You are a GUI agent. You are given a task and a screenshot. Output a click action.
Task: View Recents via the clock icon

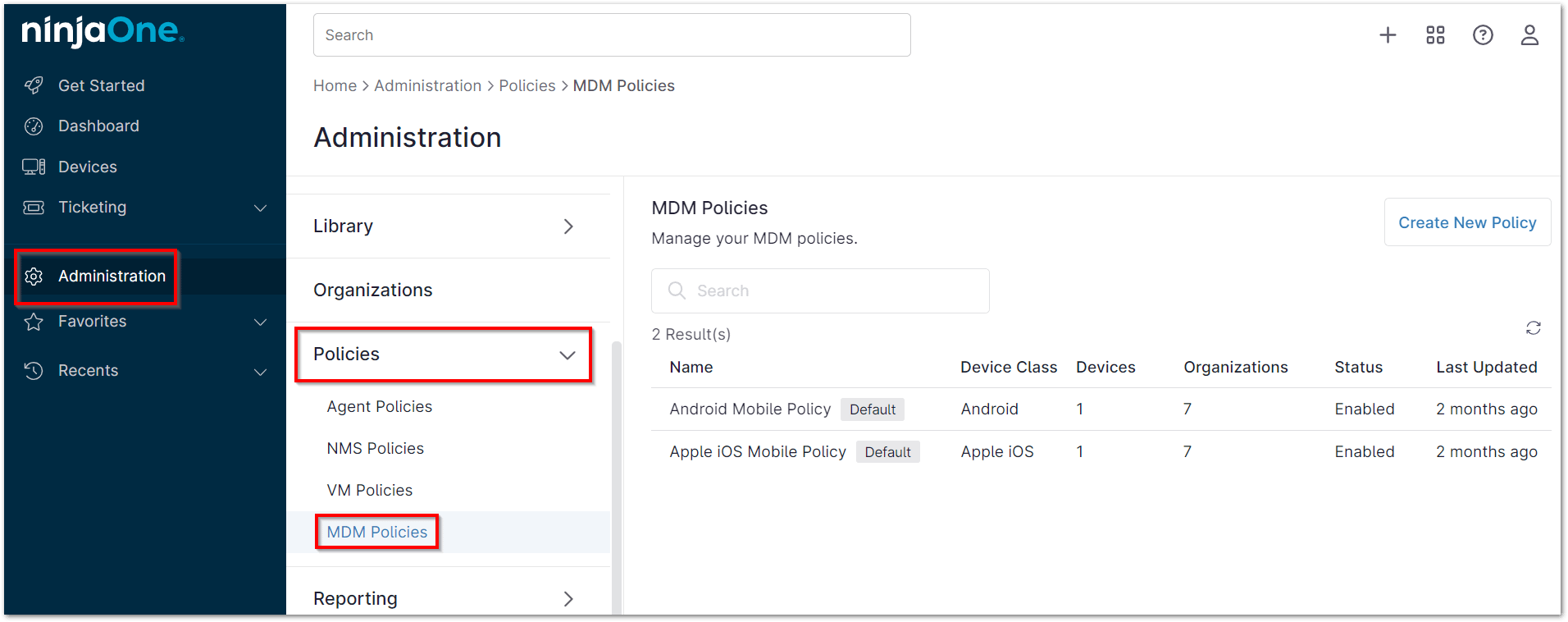coord(33,370)
